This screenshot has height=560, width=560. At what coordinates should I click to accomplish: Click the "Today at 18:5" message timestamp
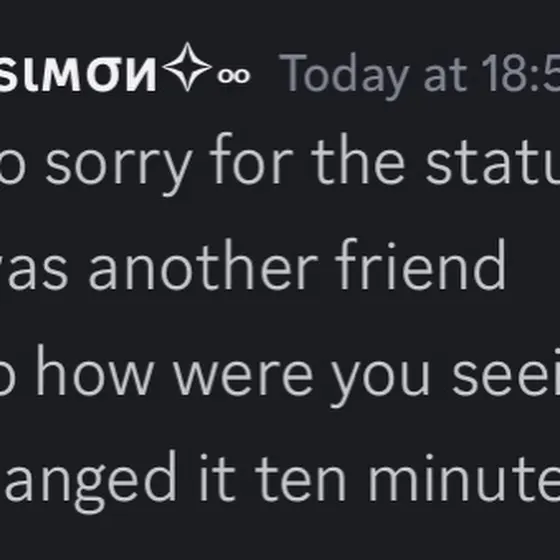coord(419,75)
